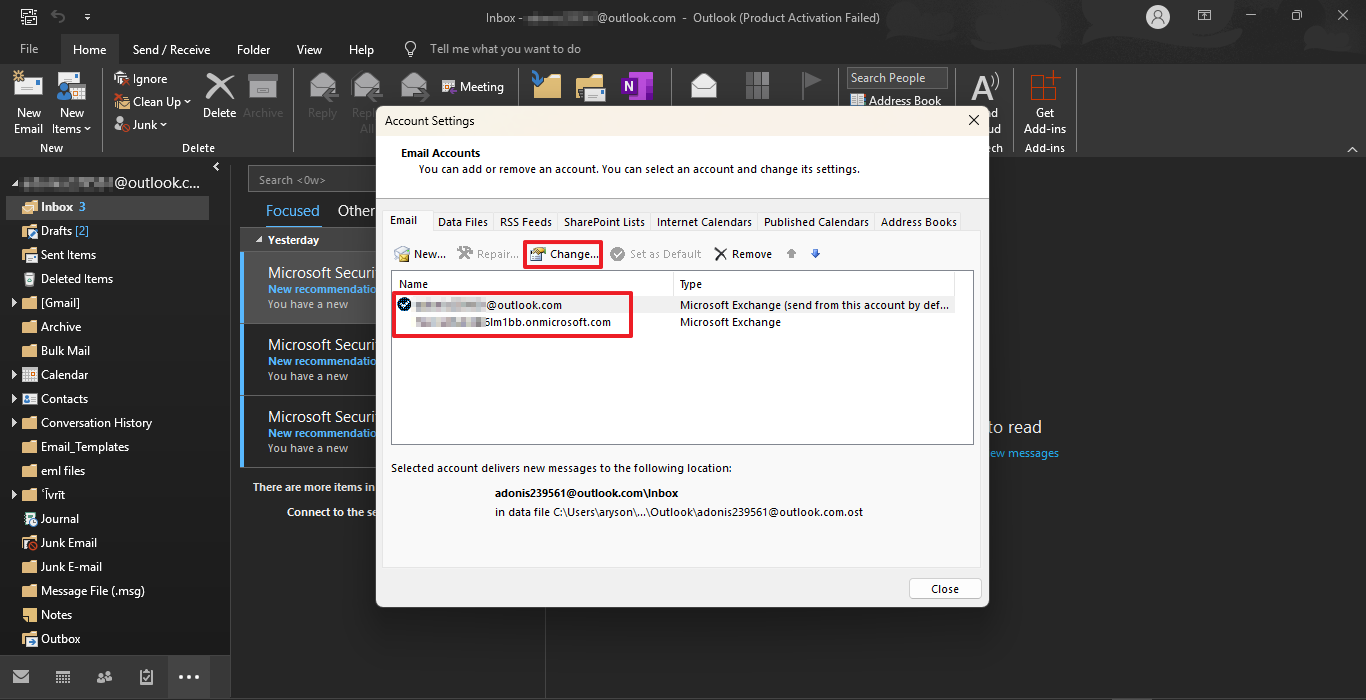Open the eml files folder
1366x700 pixels.
coord(108,471)
